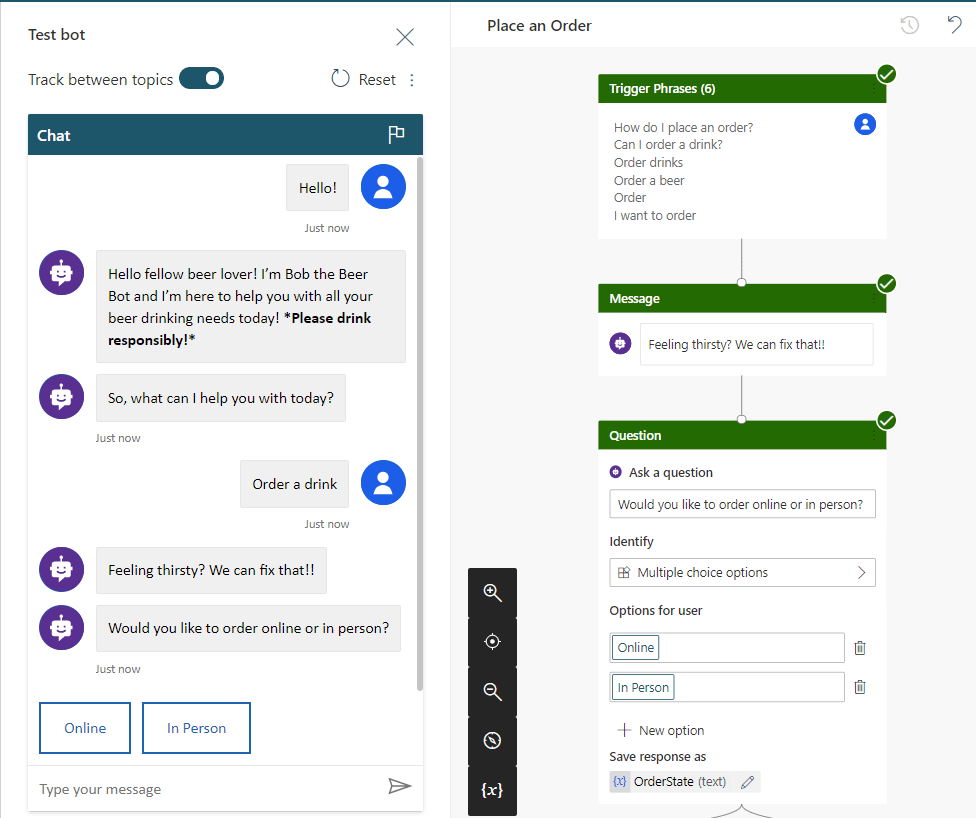Open the test bot more options menu
The image size is (976, 818).
click(x=412, y=80)
